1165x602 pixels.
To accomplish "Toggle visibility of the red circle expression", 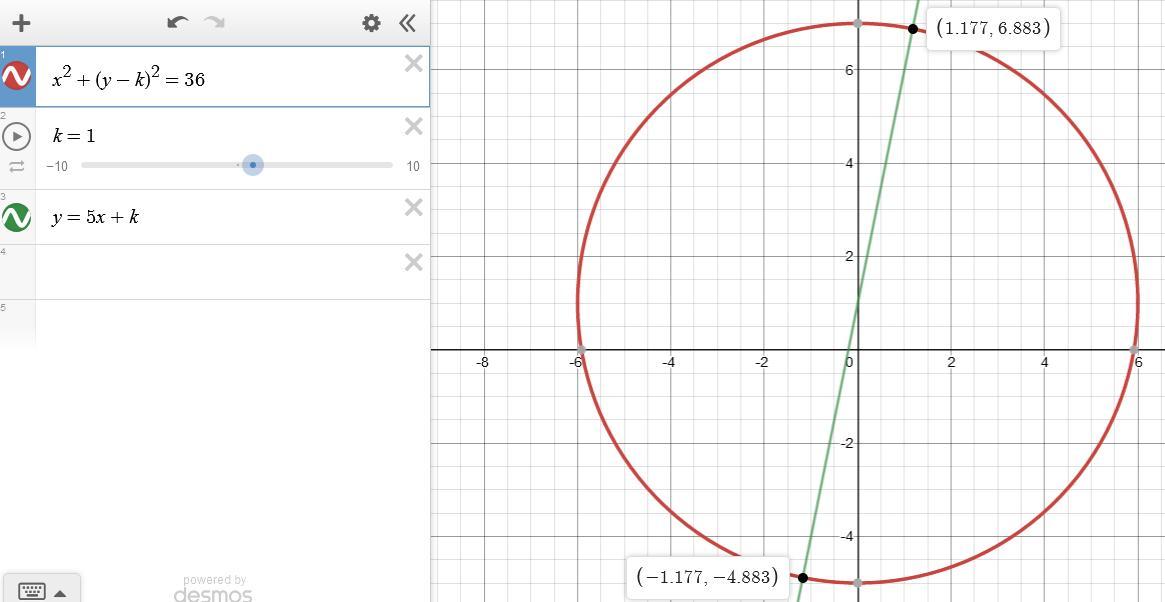I will (x=16, y=76).
